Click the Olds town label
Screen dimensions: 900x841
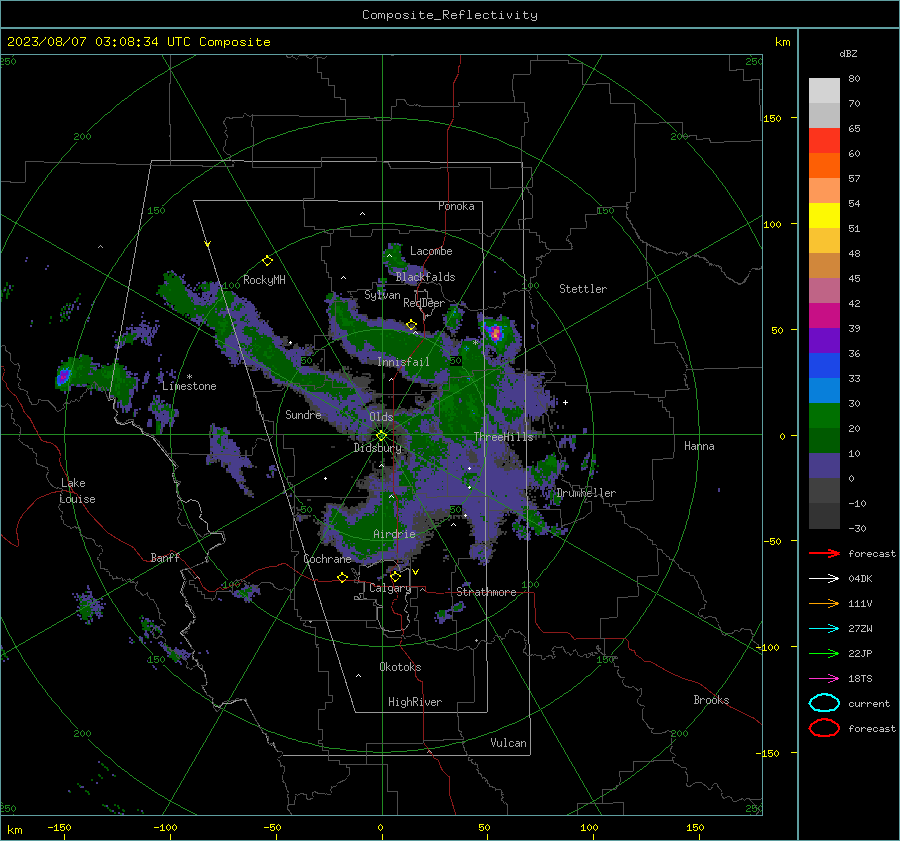click(x=381, y=417)
